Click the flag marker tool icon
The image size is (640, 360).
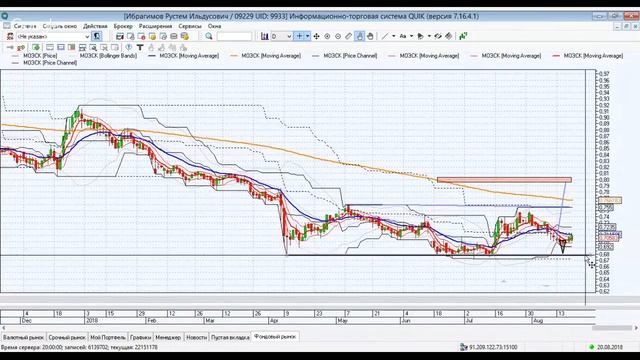pyautogui.click(x=420, y=36)
